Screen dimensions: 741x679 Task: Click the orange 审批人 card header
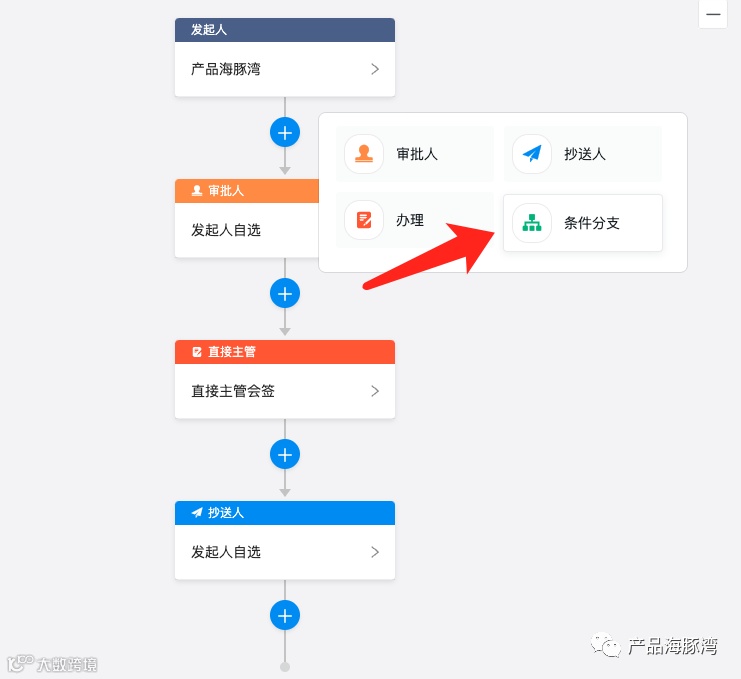click(247, 191)
